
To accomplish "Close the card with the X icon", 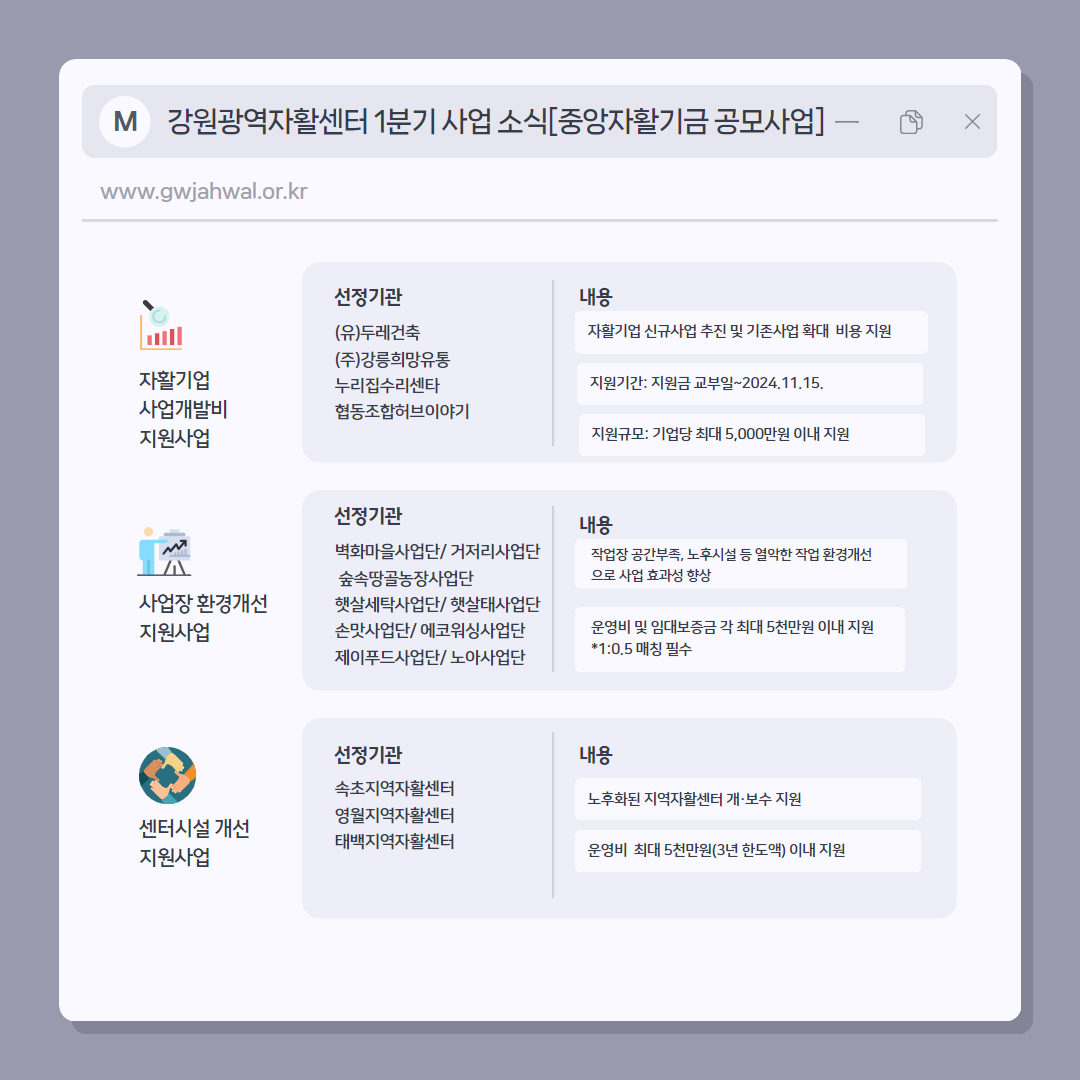I will [972, 122].
